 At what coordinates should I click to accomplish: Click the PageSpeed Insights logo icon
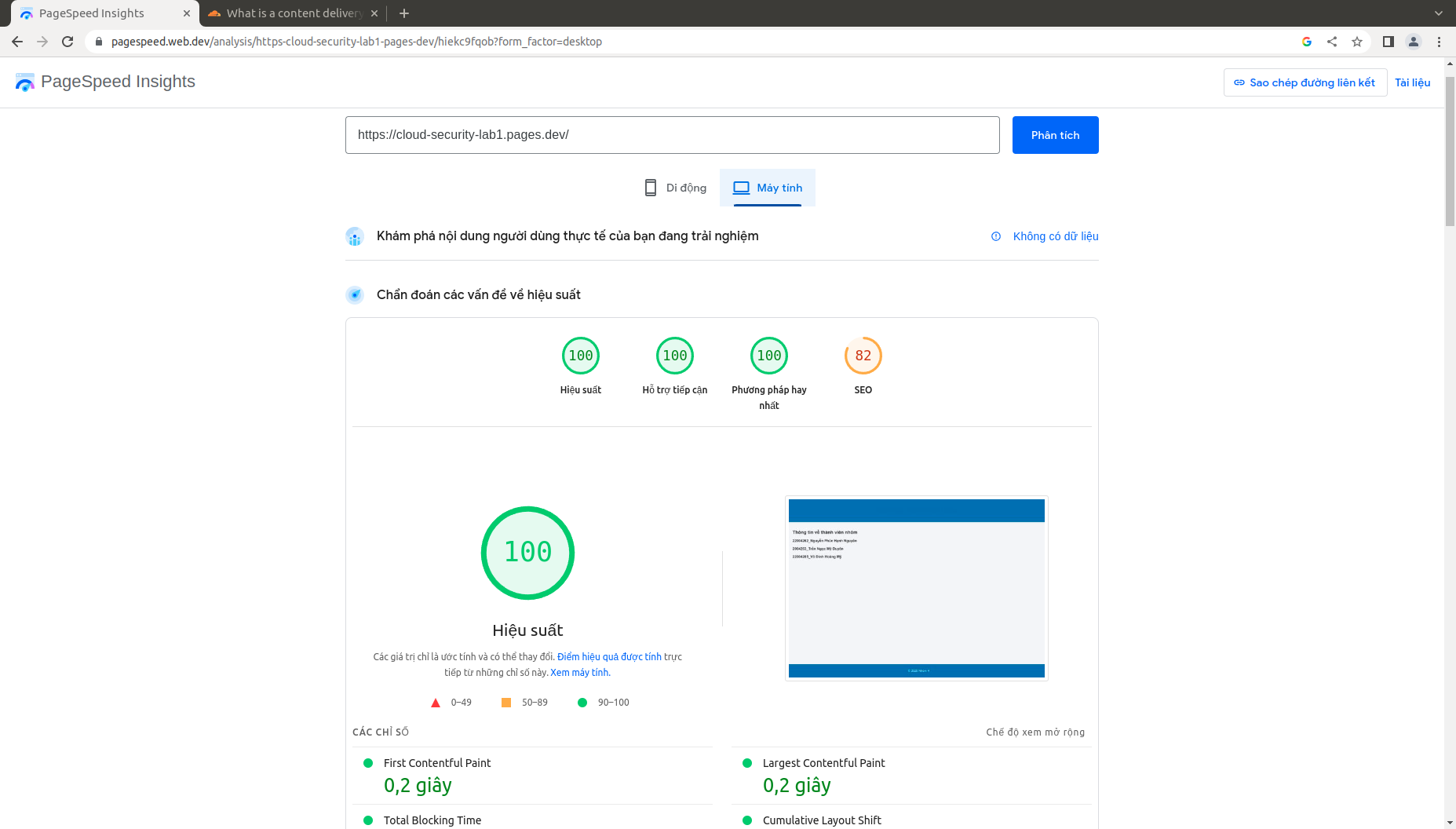[x=25, y=82]
